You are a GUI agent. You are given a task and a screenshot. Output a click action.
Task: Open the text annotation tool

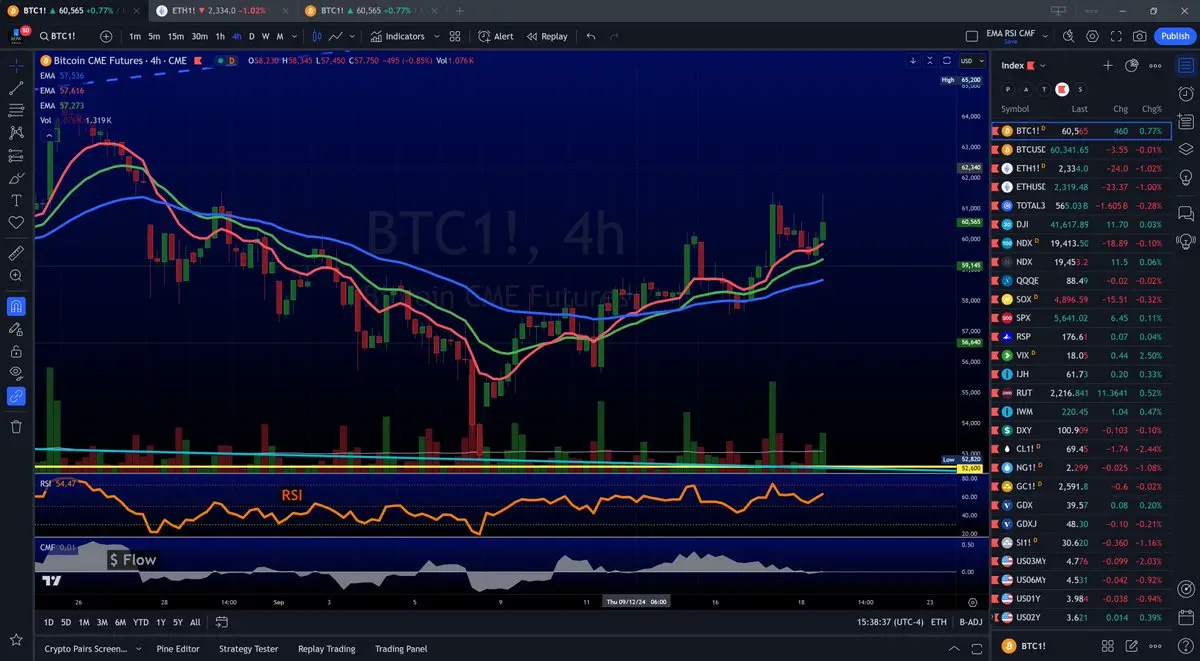pyautogui.click(x=16, y=200)
